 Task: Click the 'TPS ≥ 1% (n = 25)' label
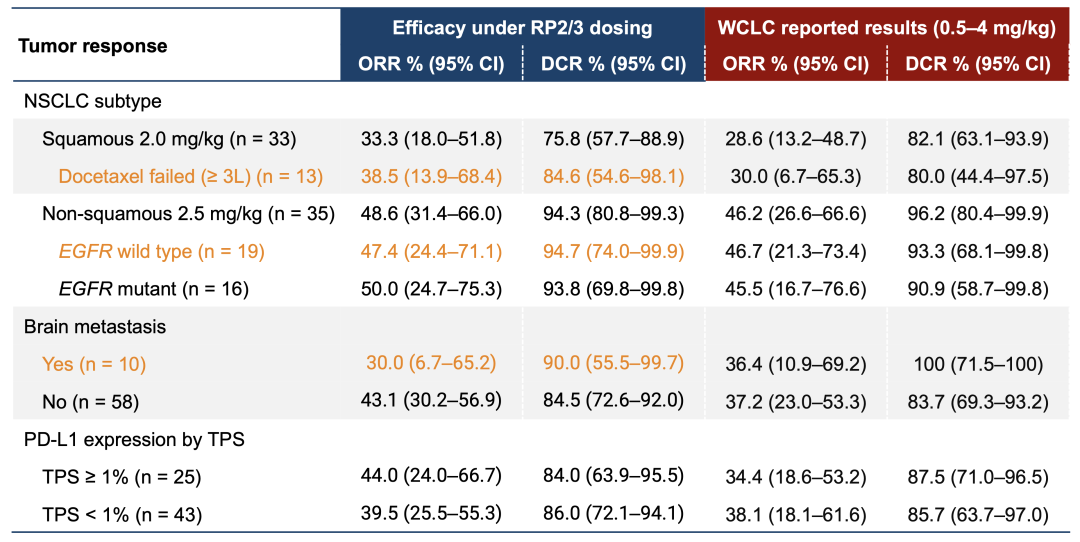[121, 477]
